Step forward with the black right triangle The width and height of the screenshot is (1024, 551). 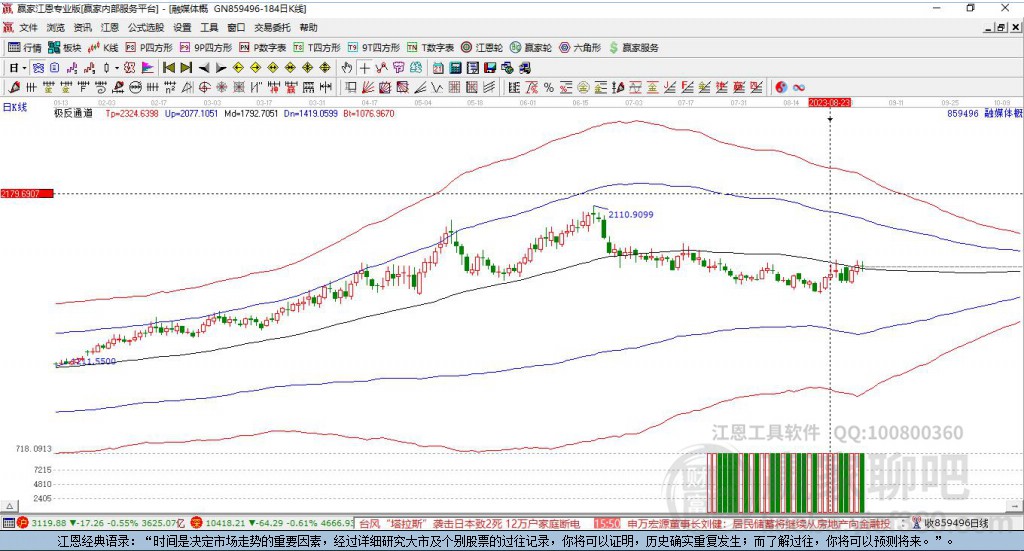221,68
